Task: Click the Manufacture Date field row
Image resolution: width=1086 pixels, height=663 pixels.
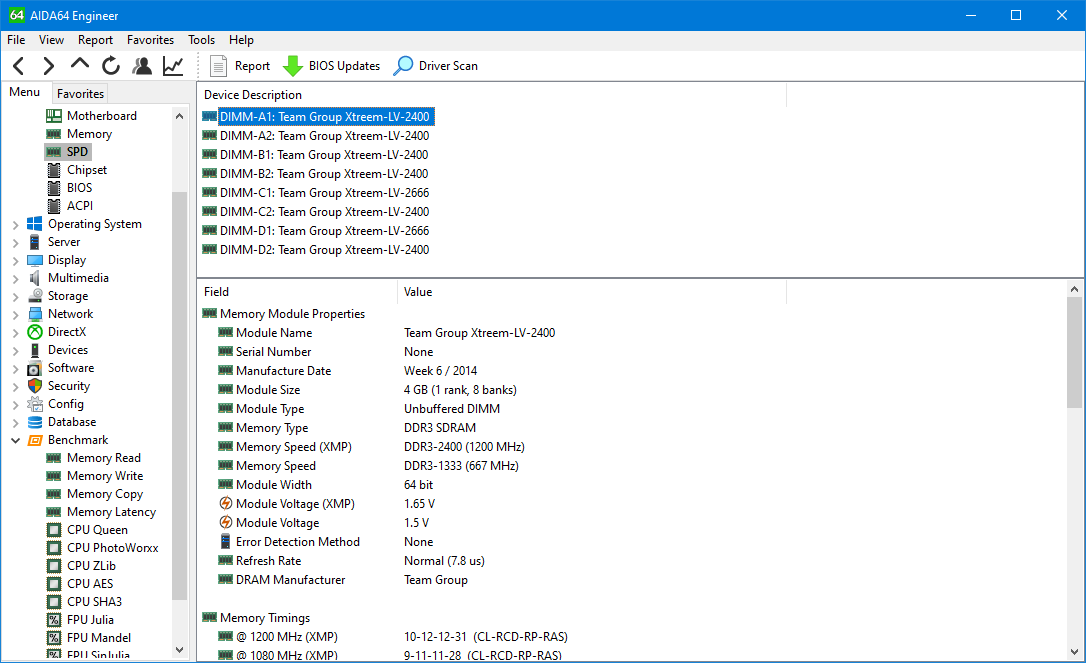Action: click(x=283, y=371)
